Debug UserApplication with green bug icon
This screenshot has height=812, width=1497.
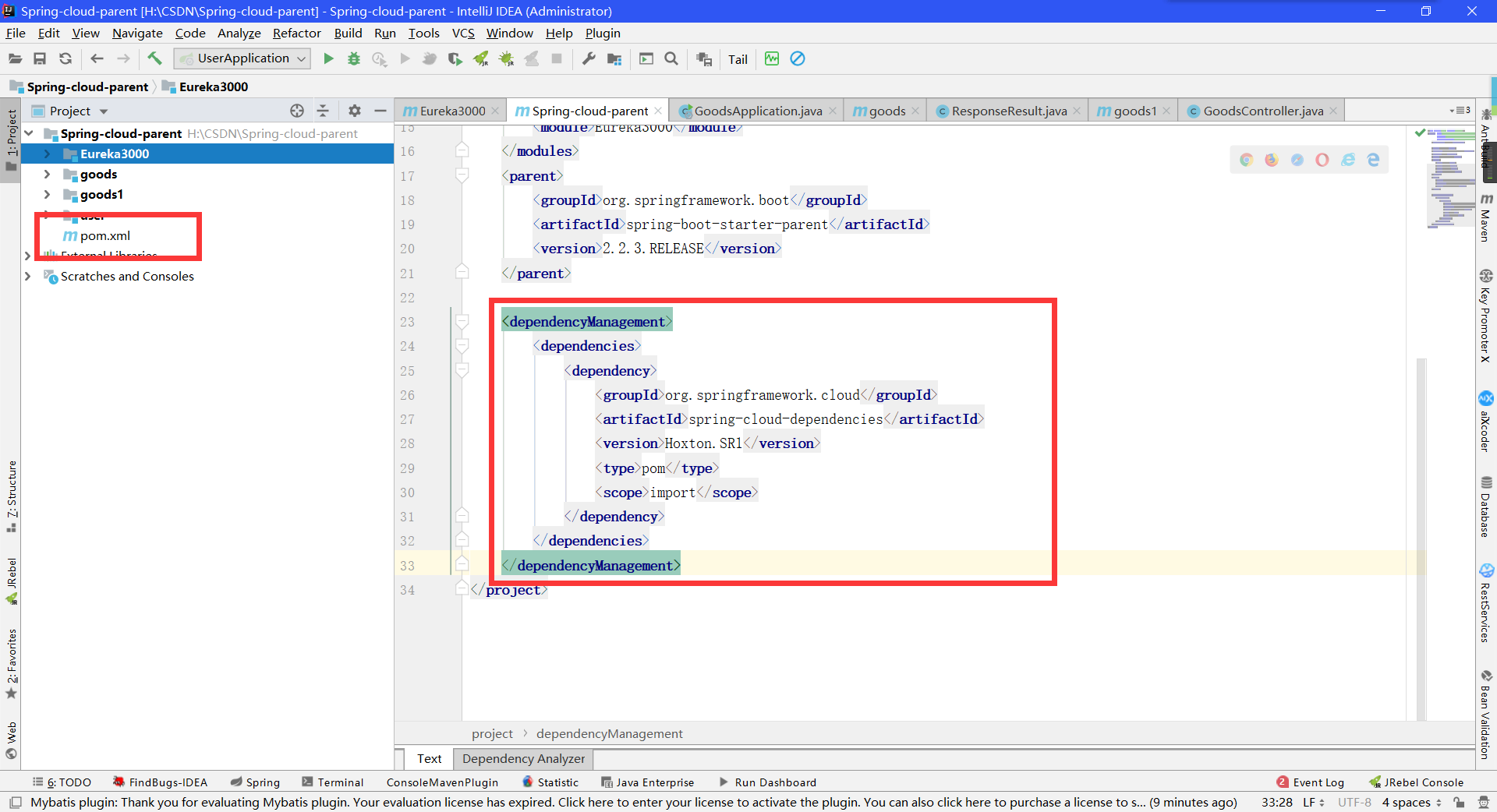pos(354,58)
